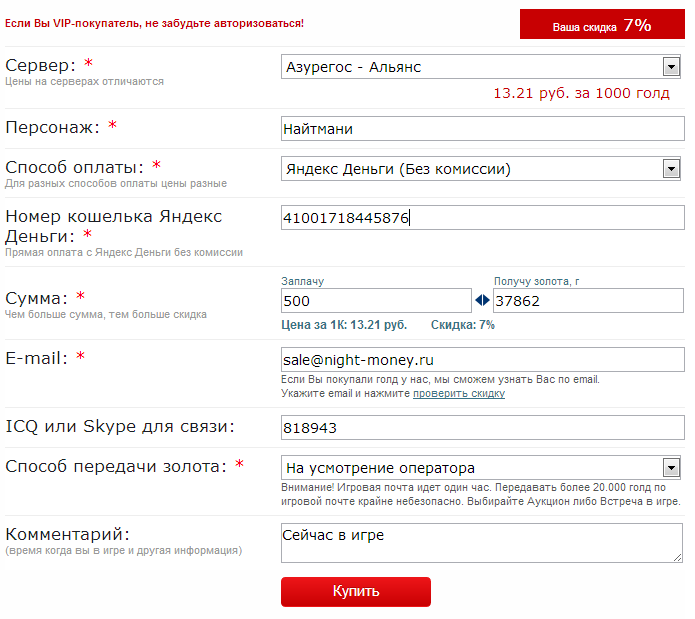Viewport: 695px width, 619px height.
Task: Click the arrow of the Способ оплаты dropdown
Action: [x=671, y=168]
